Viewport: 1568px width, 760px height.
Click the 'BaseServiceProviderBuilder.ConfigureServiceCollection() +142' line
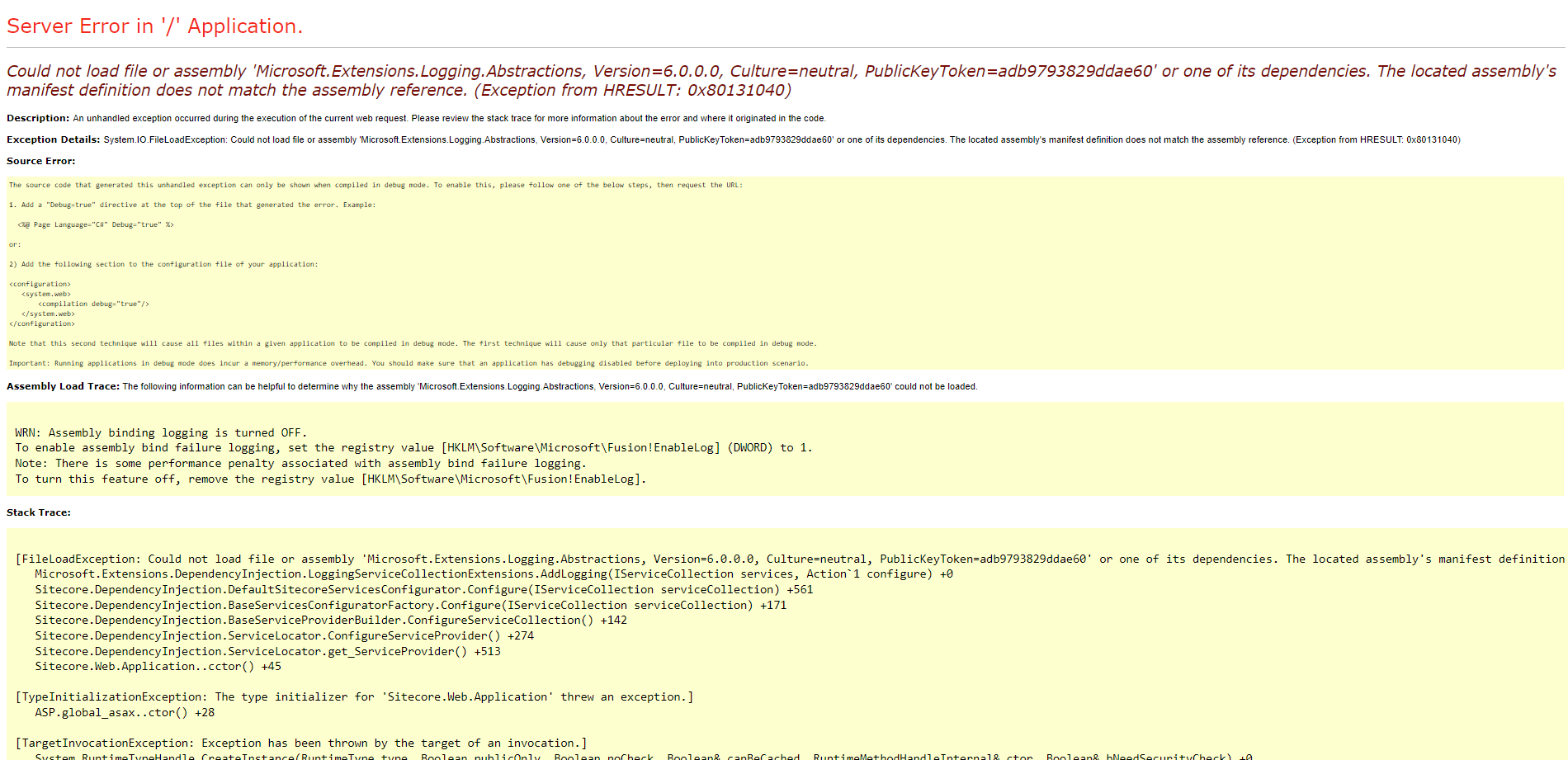[x=330, y=621]
